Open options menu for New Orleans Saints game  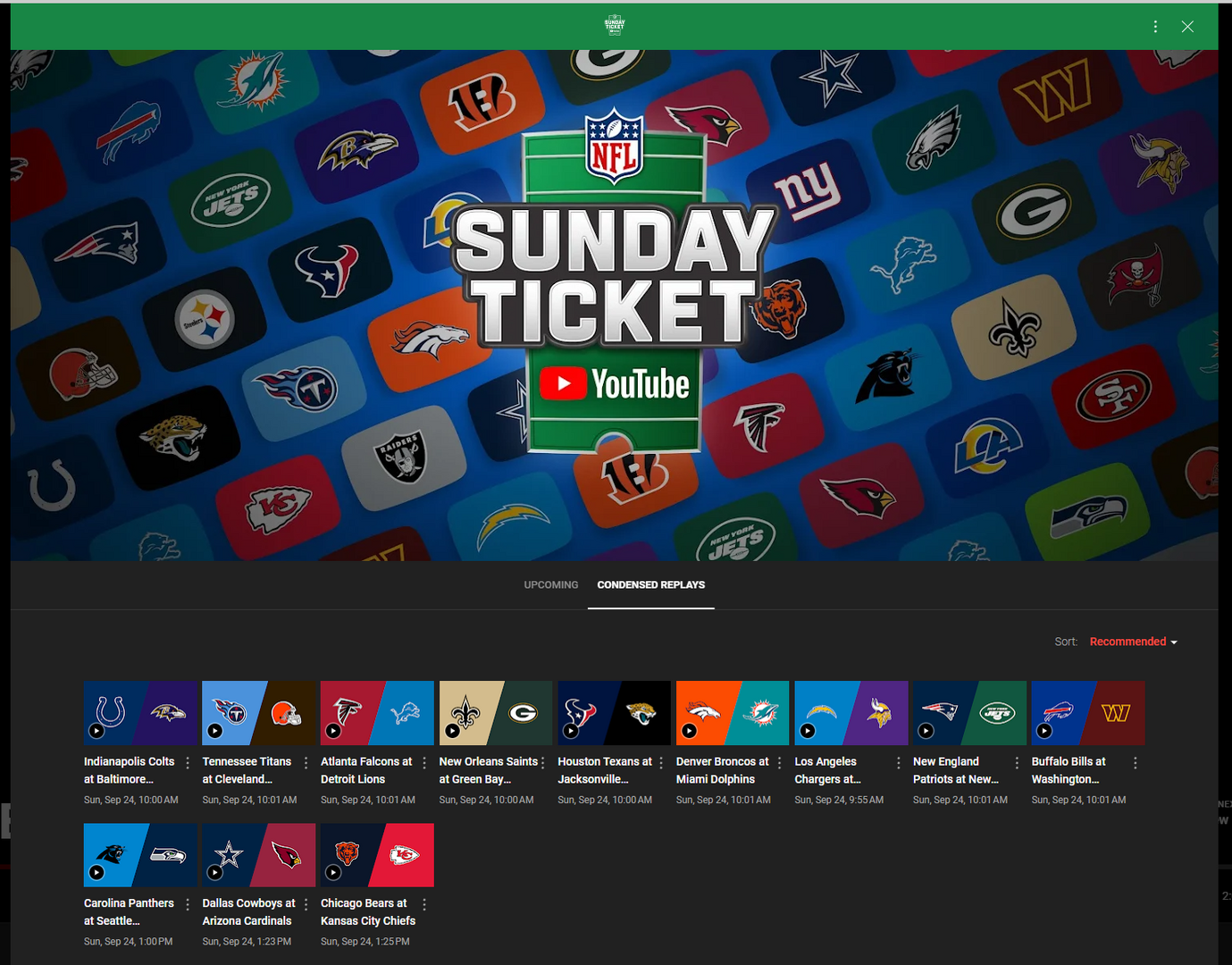(543, 762)
